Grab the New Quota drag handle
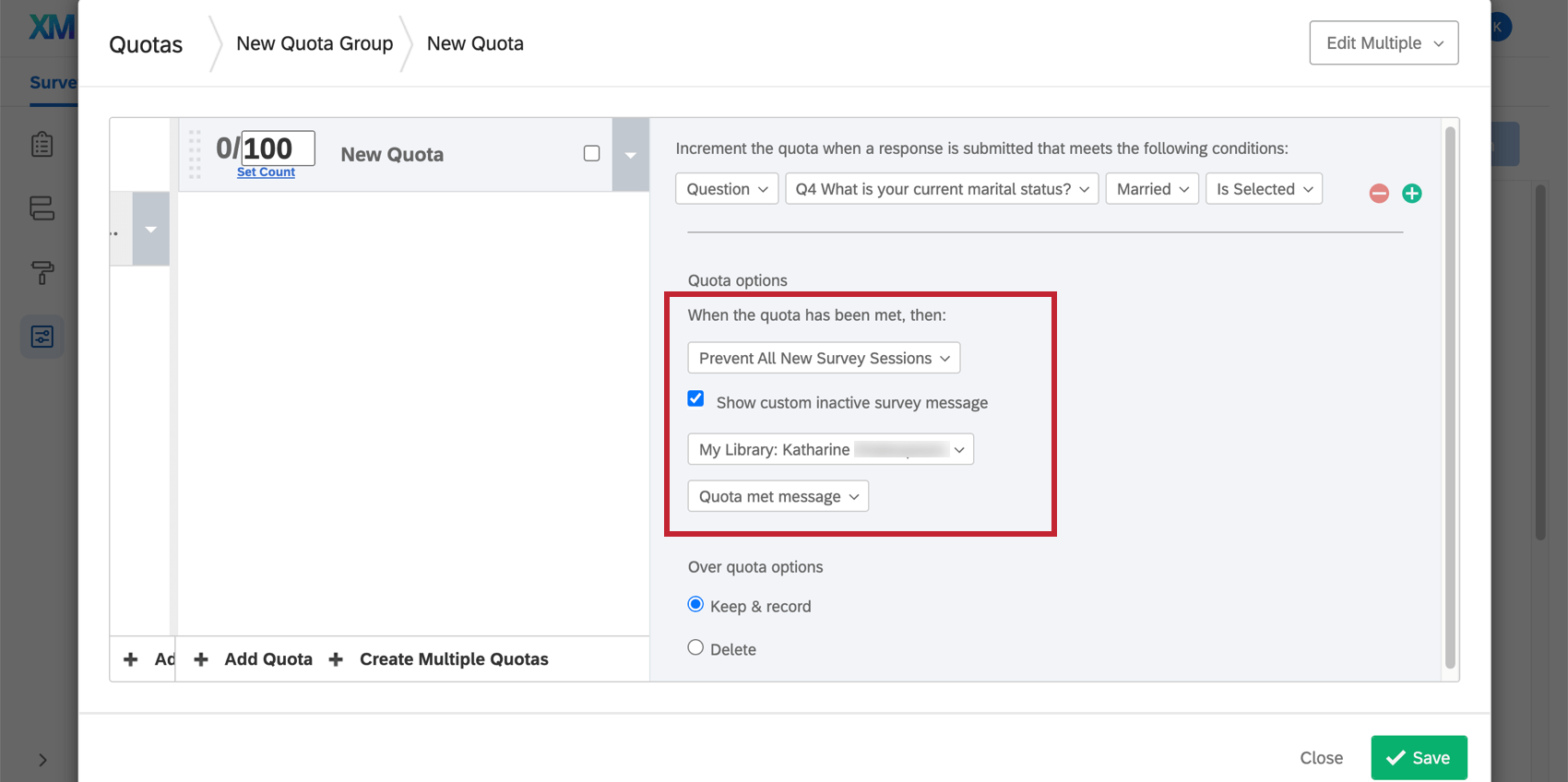 (x=195, y=154)
